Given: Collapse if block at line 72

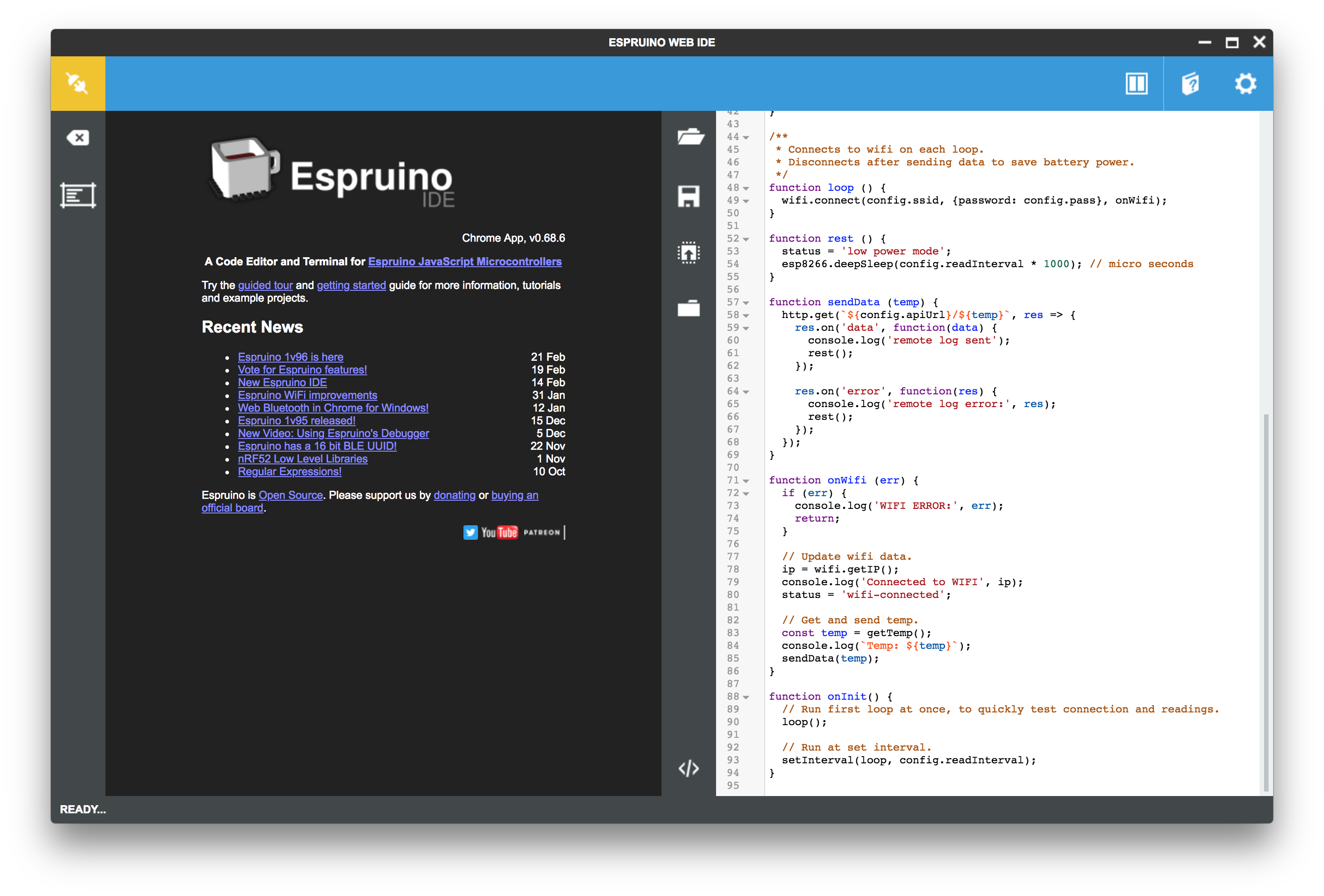Looking at the screenshot, I should point(746,494).
